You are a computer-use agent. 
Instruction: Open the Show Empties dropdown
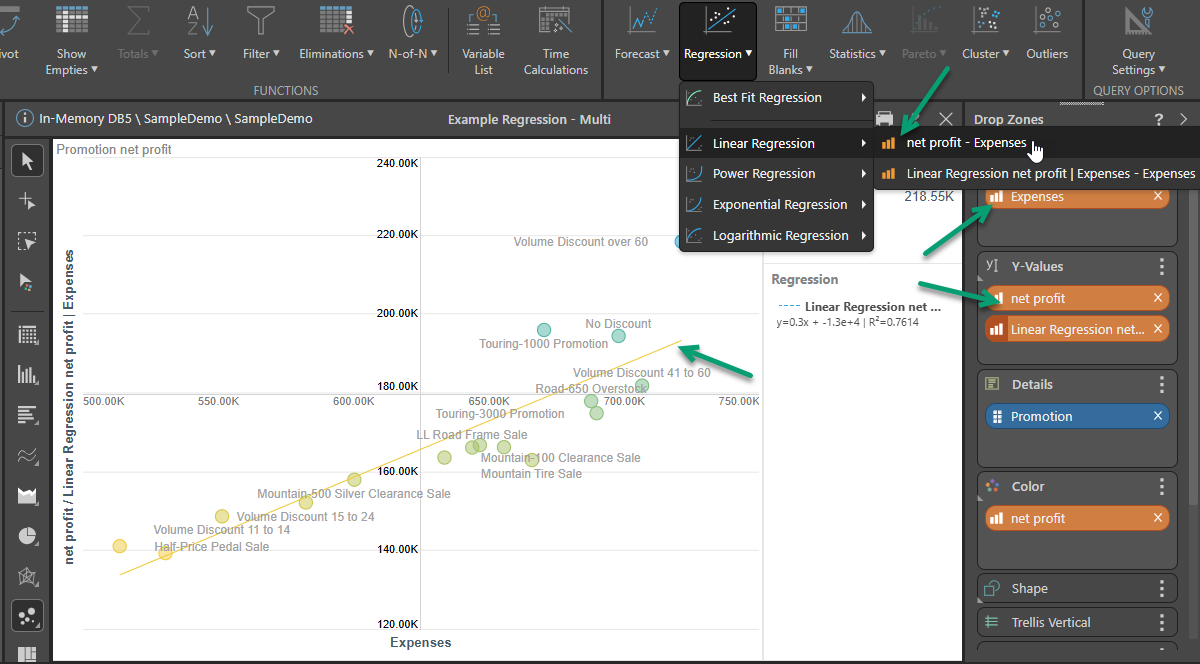(x=72, y=41)
